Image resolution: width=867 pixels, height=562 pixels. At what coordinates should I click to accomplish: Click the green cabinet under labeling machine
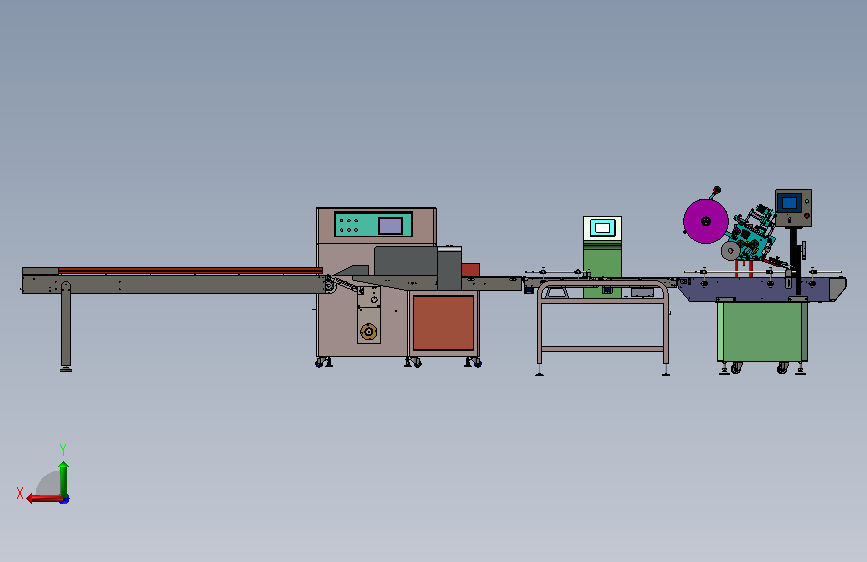click(x=762, y=331)
